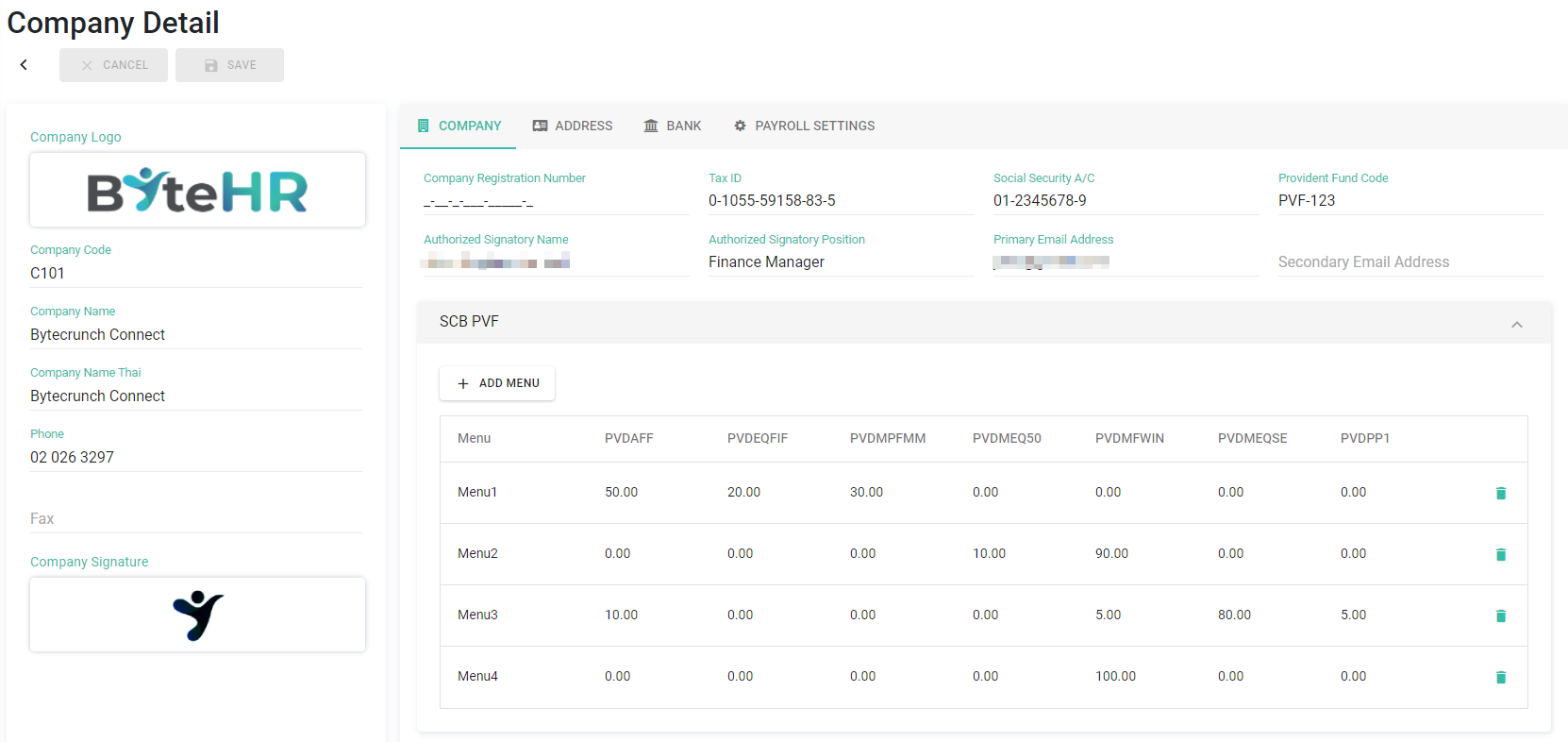The height and width of the screenshot is (742, 1568).
Task: Delete the Menu1 row with trash icon
Action: (1501, 493)
